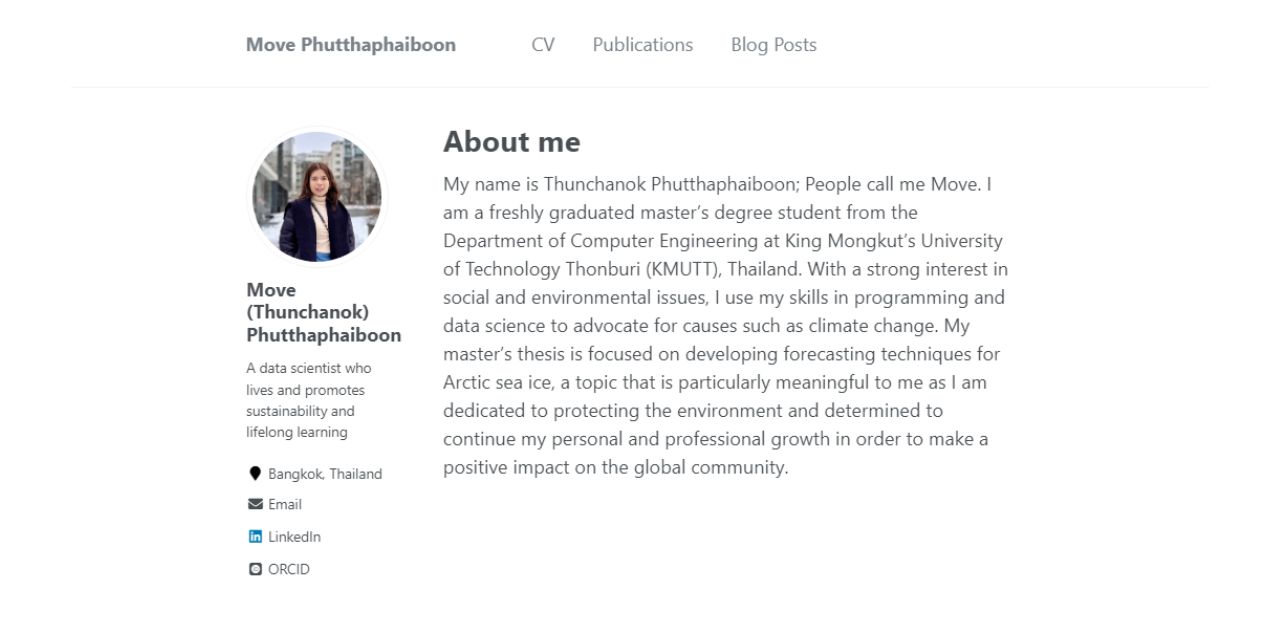Click the ORCID iD icon
The width and height of the screenshot is (1280, 640).
click(x=254, y=568)
